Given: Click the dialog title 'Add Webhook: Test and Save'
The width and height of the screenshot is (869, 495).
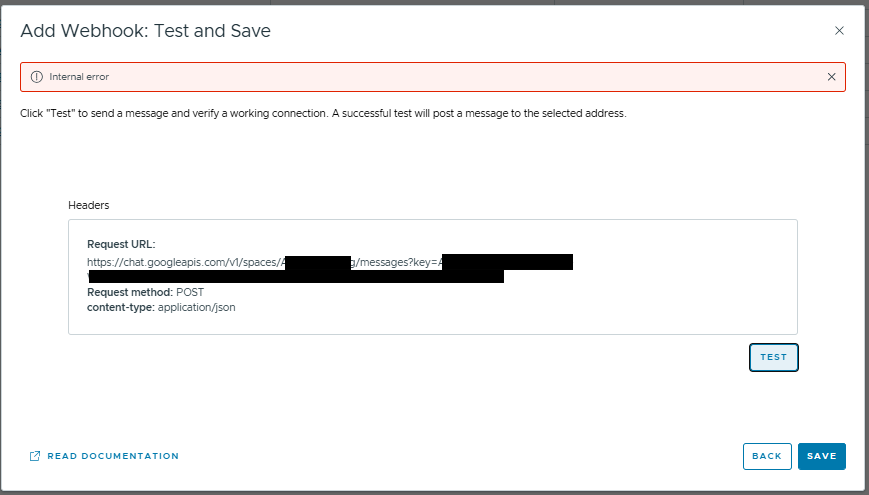Looking at the screenshot, I should coord(145,31).
